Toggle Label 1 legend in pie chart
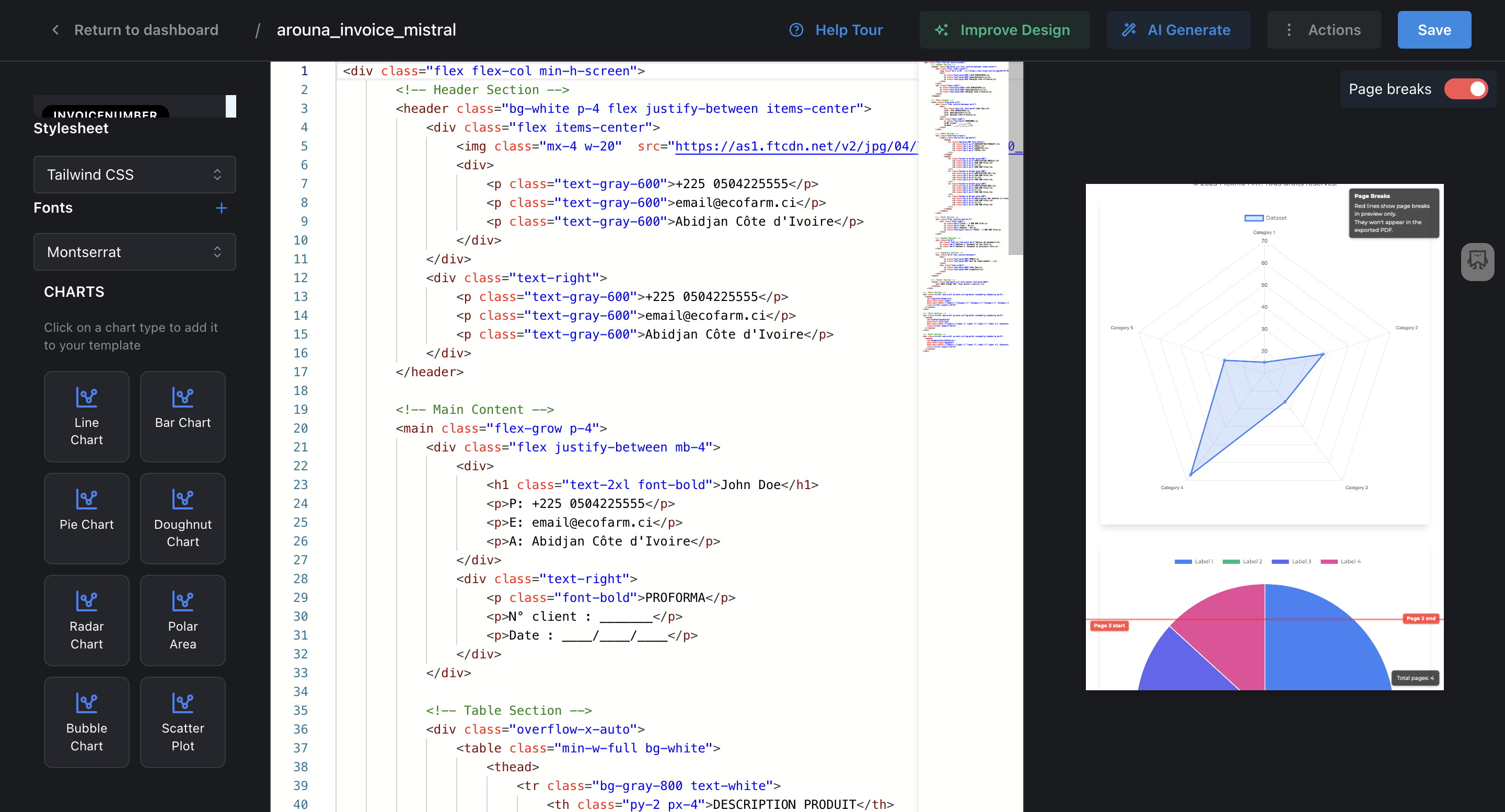 [1194, 561]
